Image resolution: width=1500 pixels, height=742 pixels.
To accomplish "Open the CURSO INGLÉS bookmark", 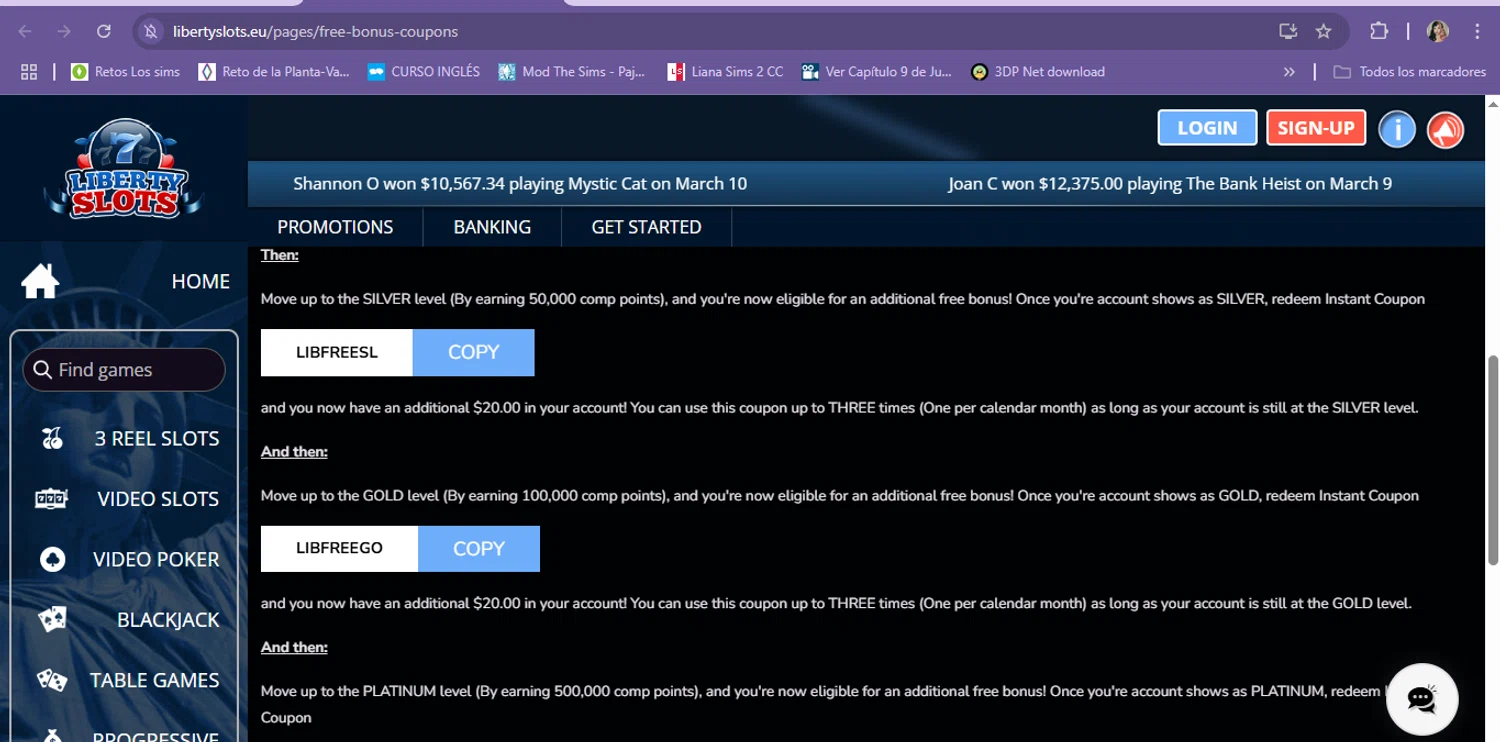I will [x=424, y=72].
